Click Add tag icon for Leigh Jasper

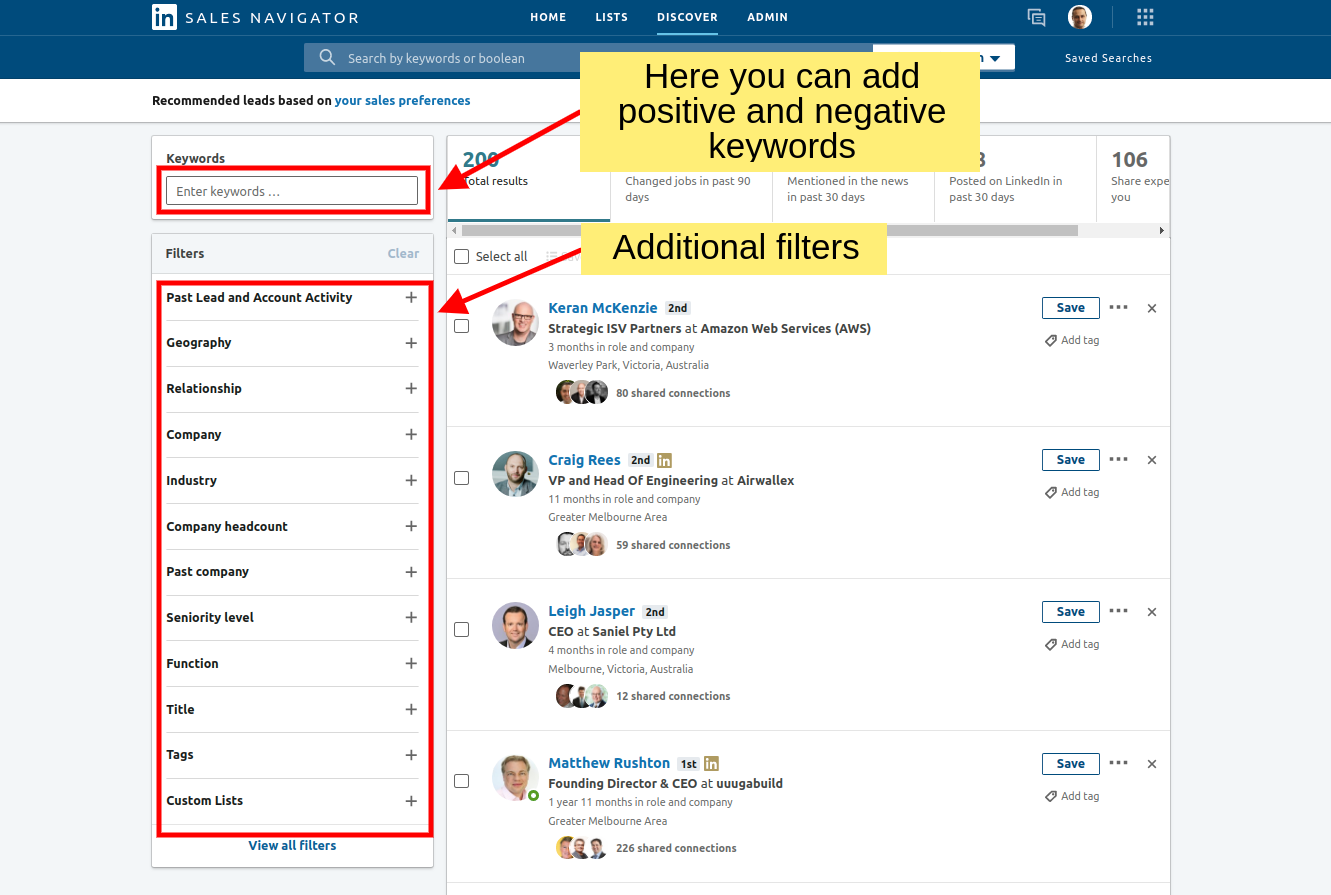[1051, 645]
